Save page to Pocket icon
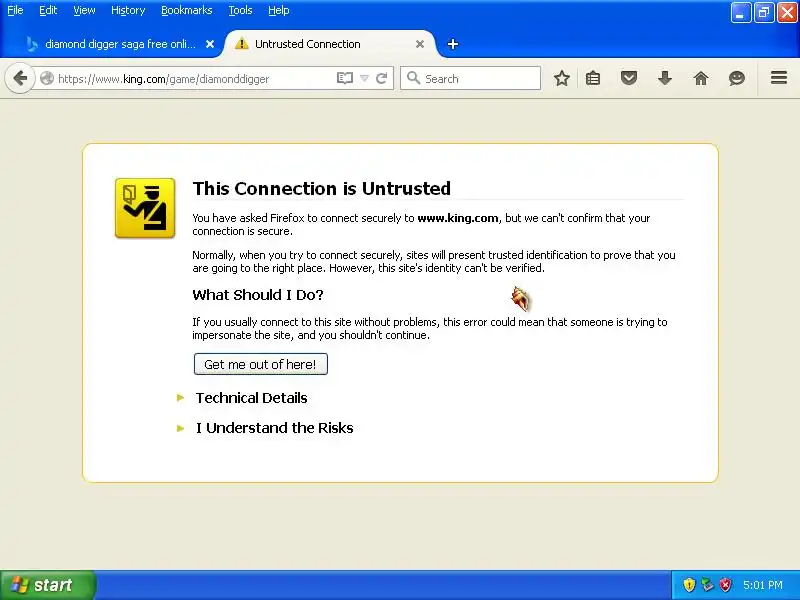The width and height of the screenshot is (800, 600). pyautogui.click(x=629, y=79)
